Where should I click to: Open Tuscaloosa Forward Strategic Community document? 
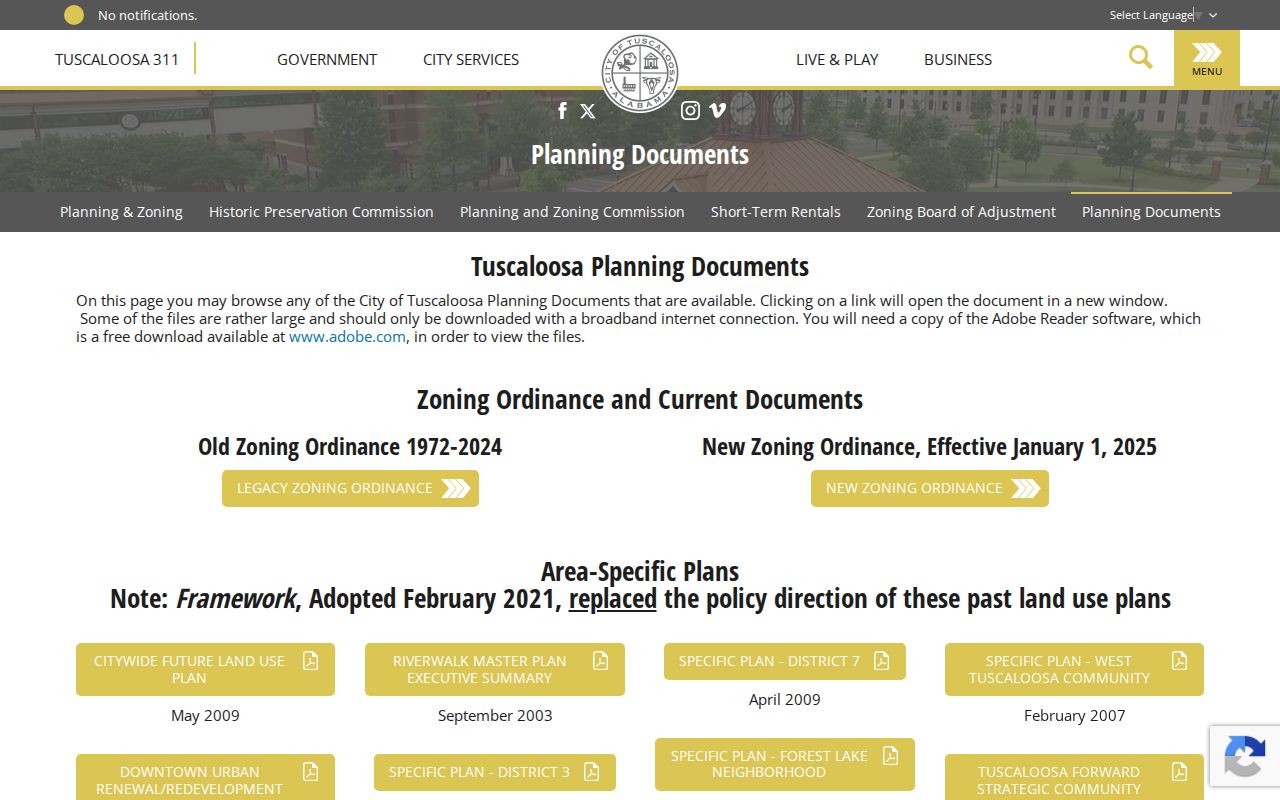click(1074, 778)
